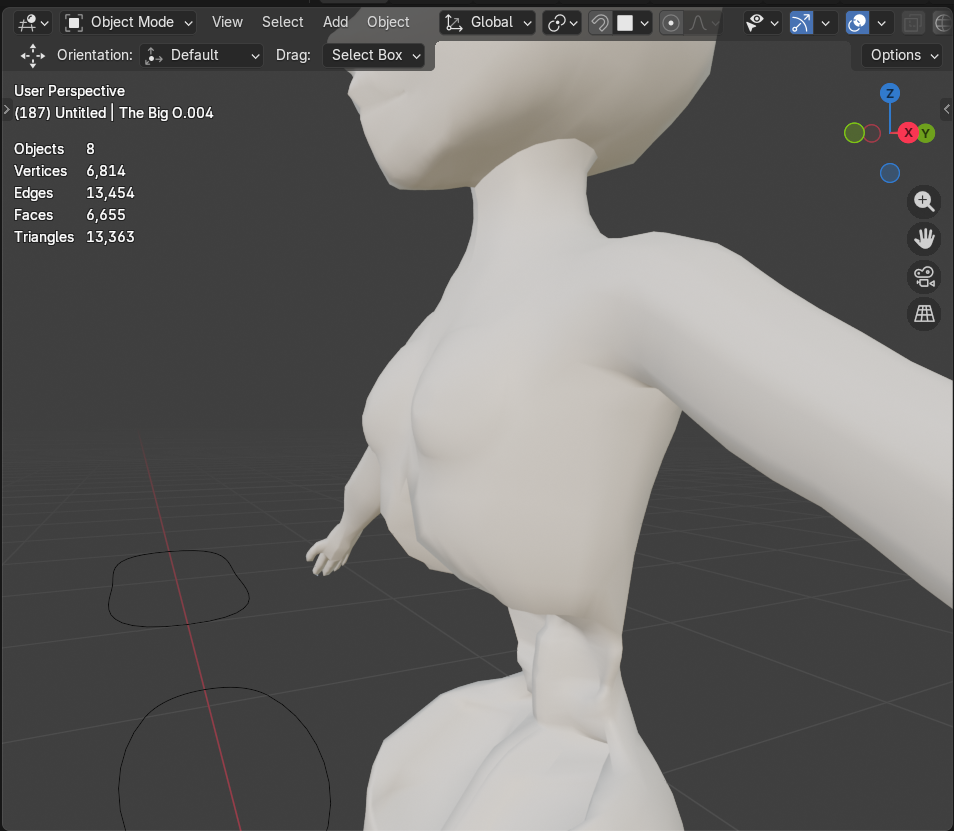Open object types visibility menu
This screenshot has height=831, width=954.
762,23
